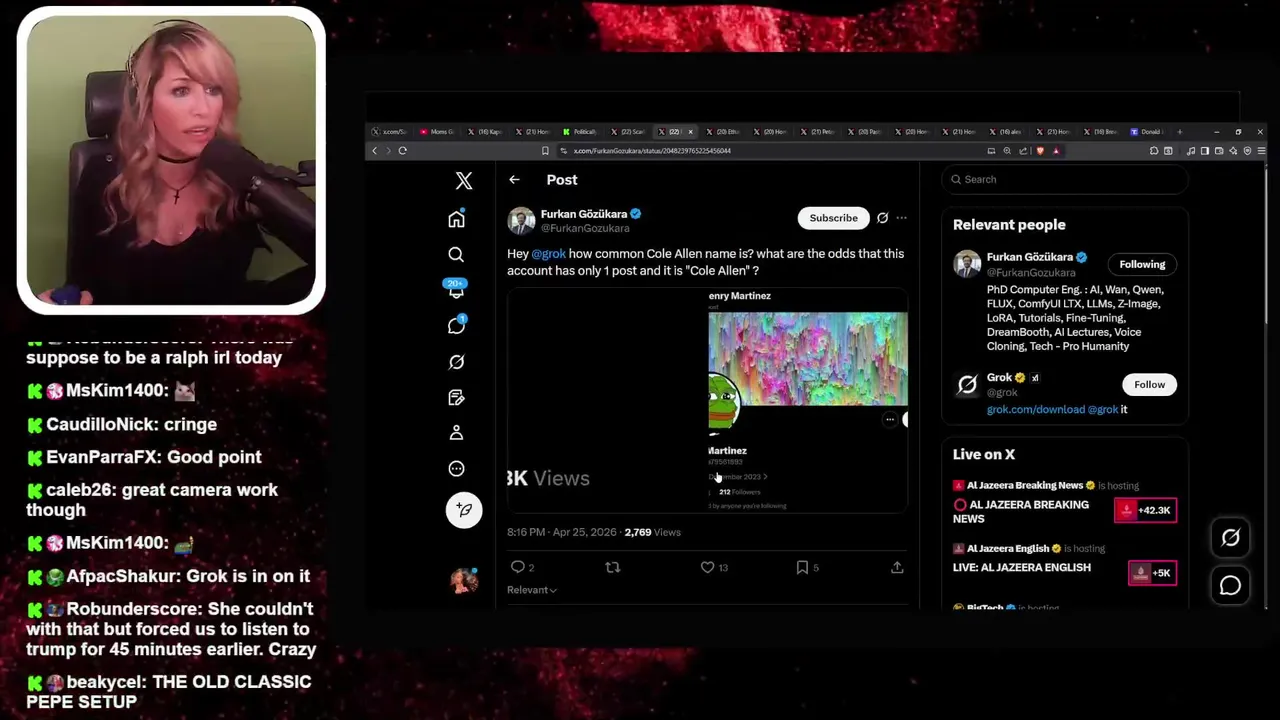Open the grok.com/download link
1280x720 pixels.
tap(1036, 409)
